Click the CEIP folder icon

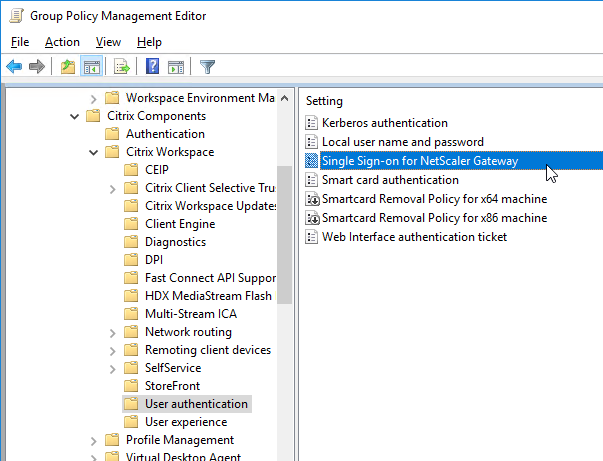(131, 170)
